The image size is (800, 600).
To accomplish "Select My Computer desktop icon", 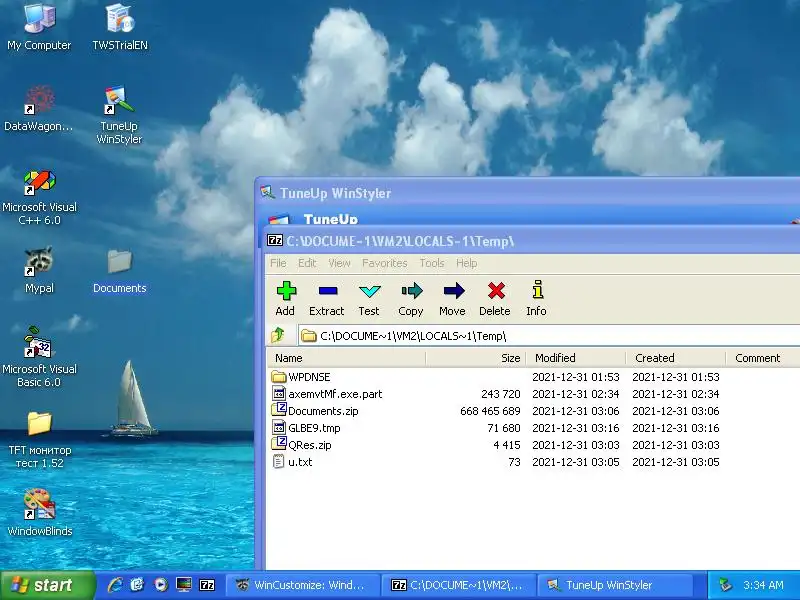I will tap(39, 27).
